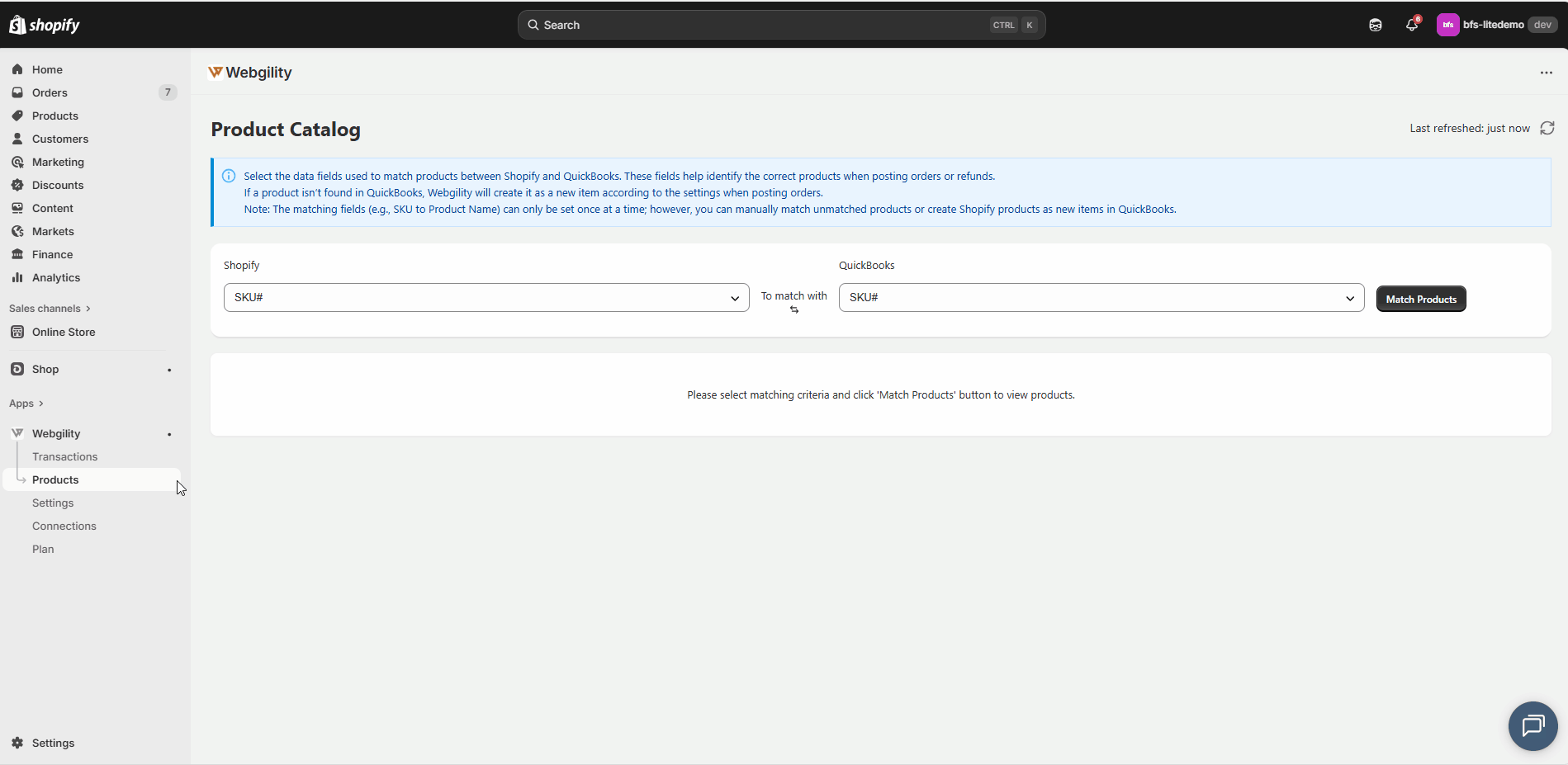Click the Shopify logo
The width and height of the screenshot is (1568, 765).
click(45, 25)
